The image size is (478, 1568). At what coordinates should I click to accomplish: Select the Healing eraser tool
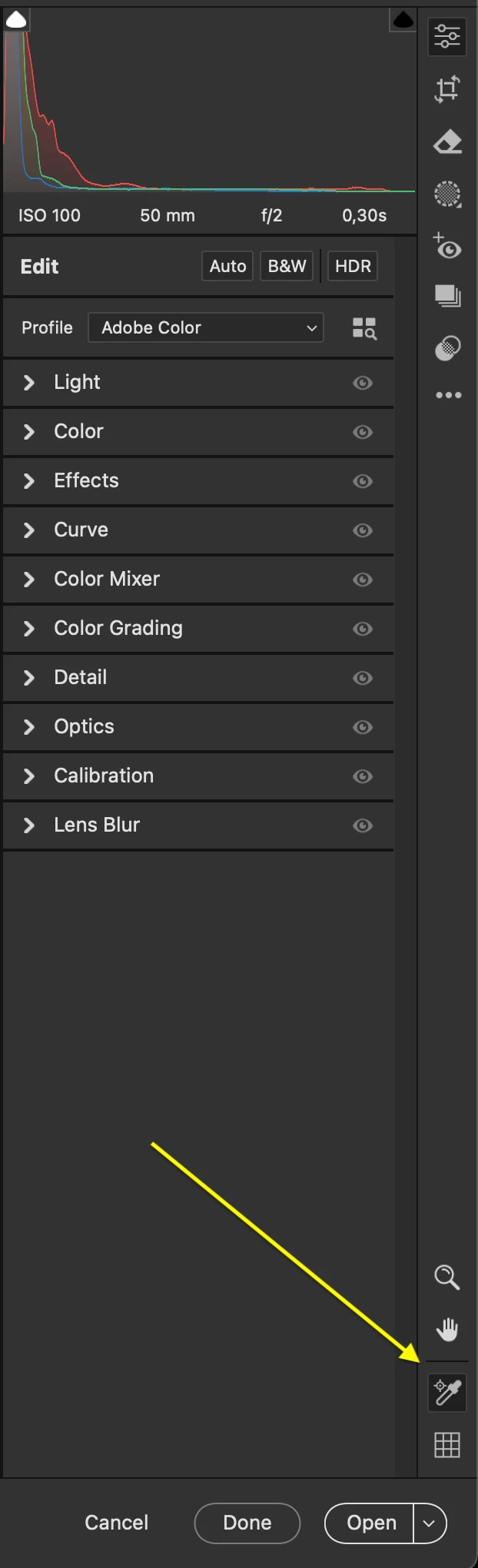click(447, 142)
